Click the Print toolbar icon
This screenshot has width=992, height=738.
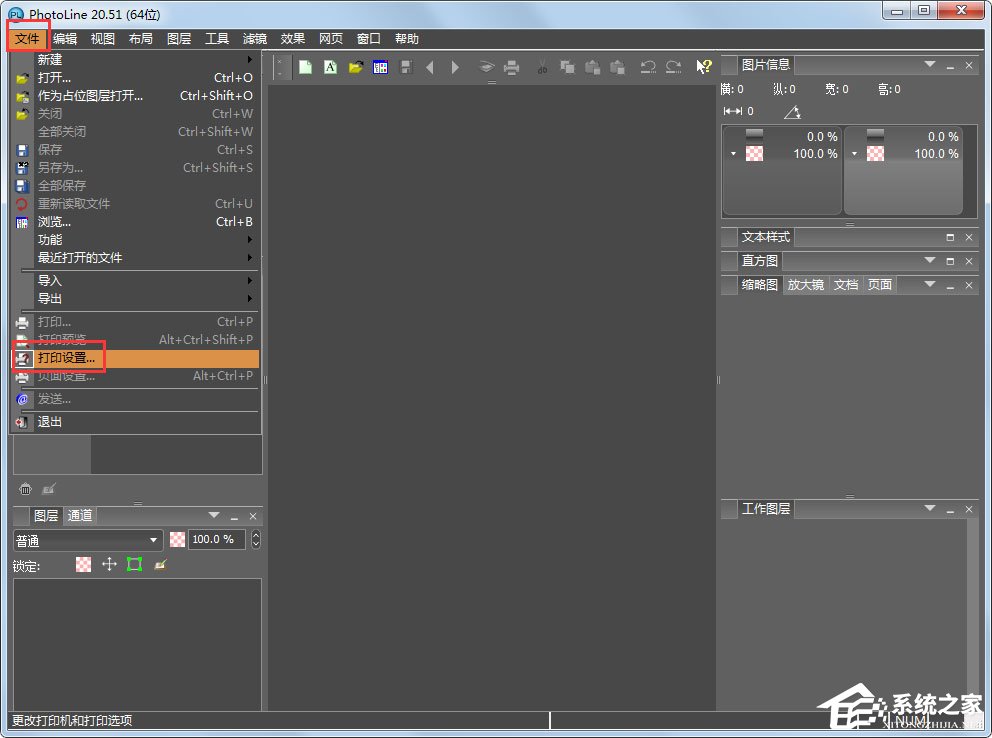click(511, 66)
